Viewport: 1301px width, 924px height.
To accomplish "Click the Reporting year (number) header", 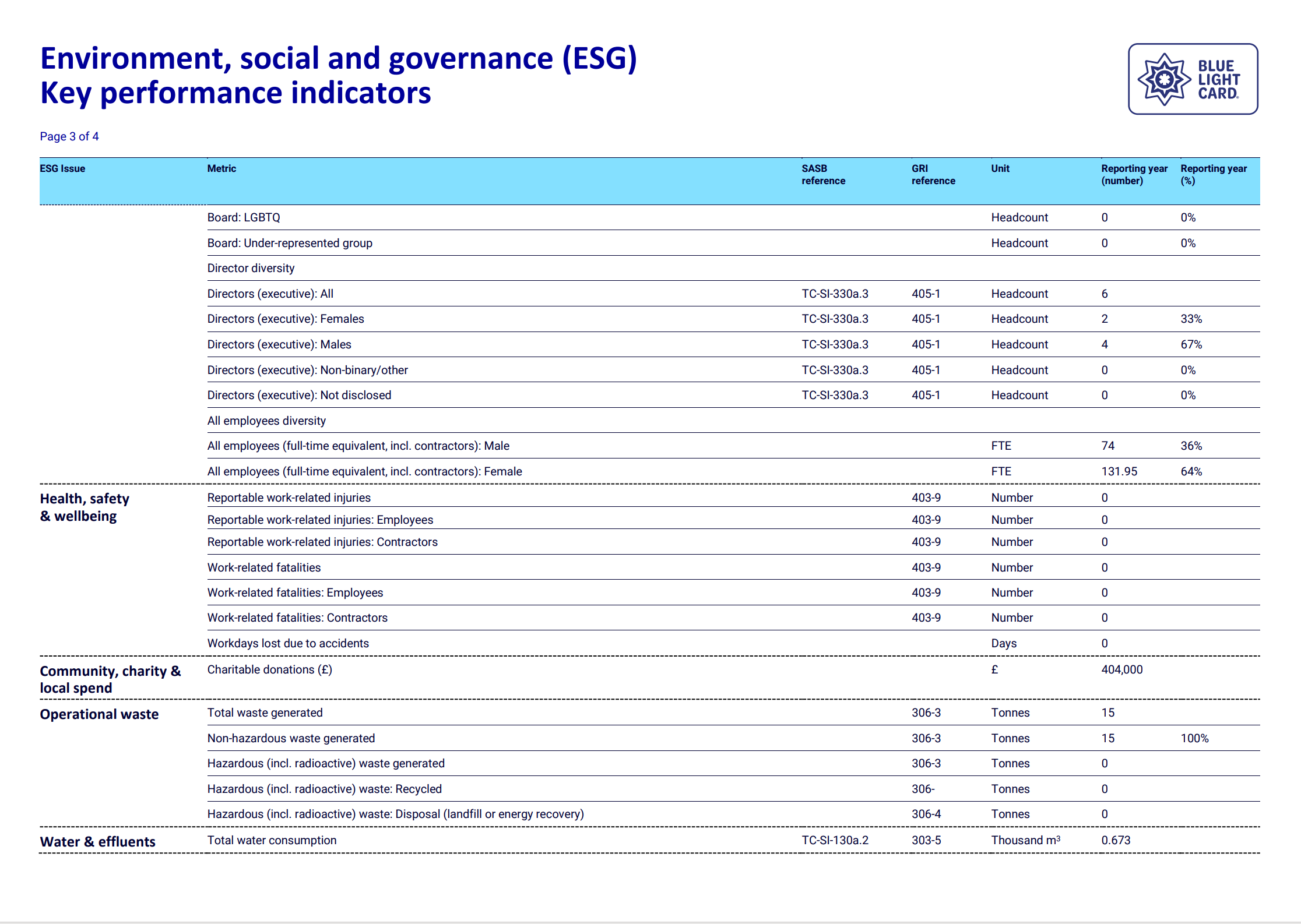I will [1134, 174].
